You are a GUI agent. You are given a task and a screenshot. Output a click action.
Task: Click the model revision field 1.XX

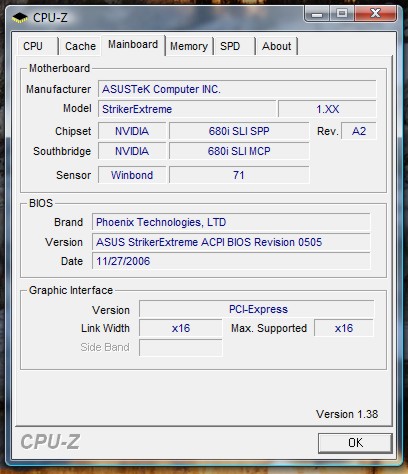327,109
